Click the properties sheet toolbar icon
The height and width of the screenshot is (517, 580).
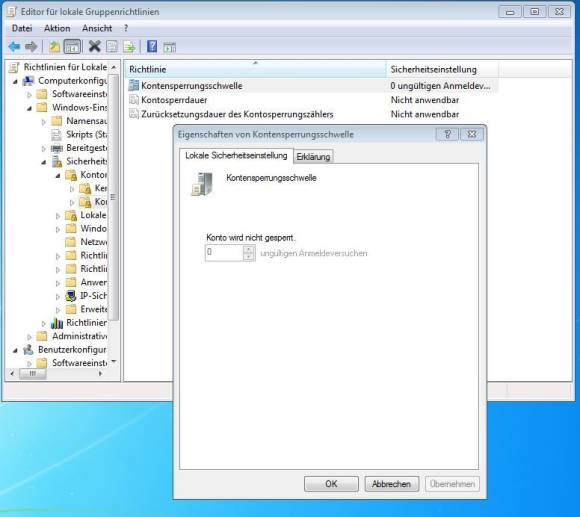[112, 47]
